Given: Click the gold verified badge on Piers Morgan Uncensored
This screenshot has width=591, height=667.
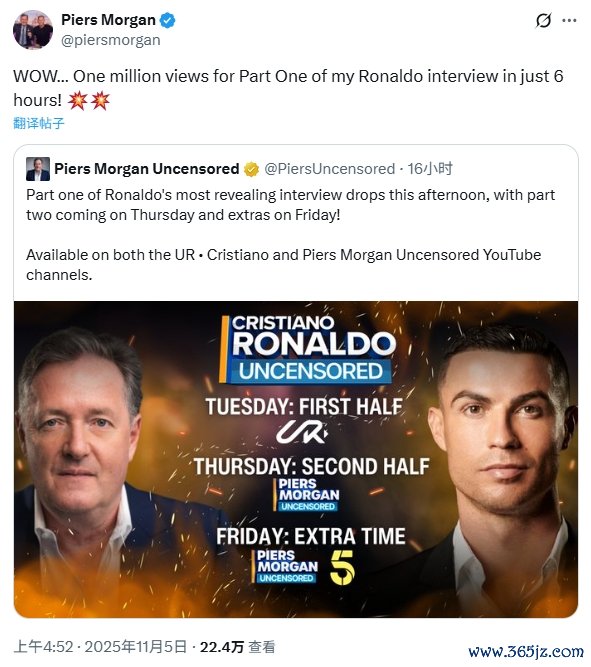Looking at the screenshot, I should coord(251,169).
